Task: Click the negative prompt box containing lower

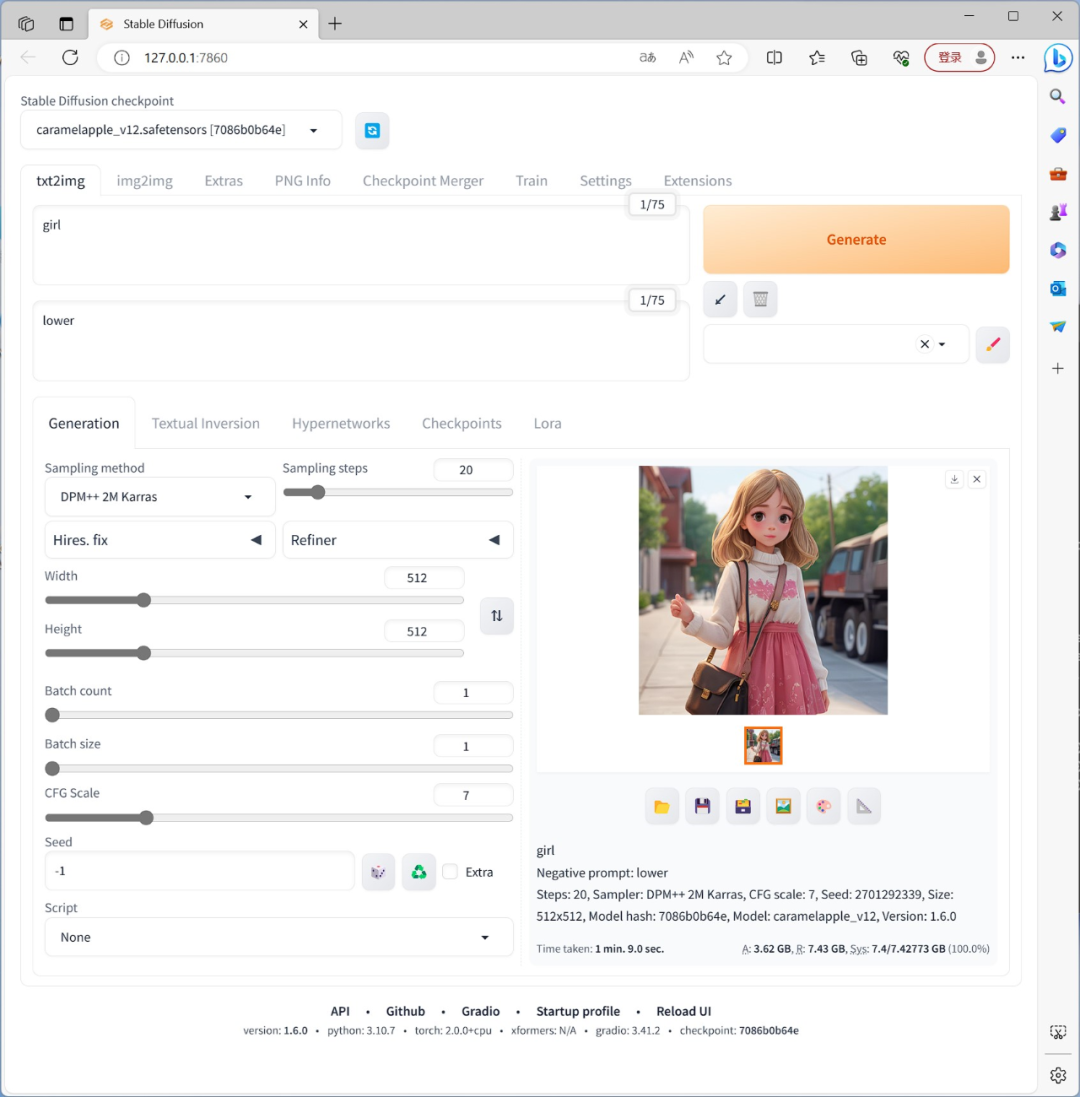Action: [x=361, y=342]
